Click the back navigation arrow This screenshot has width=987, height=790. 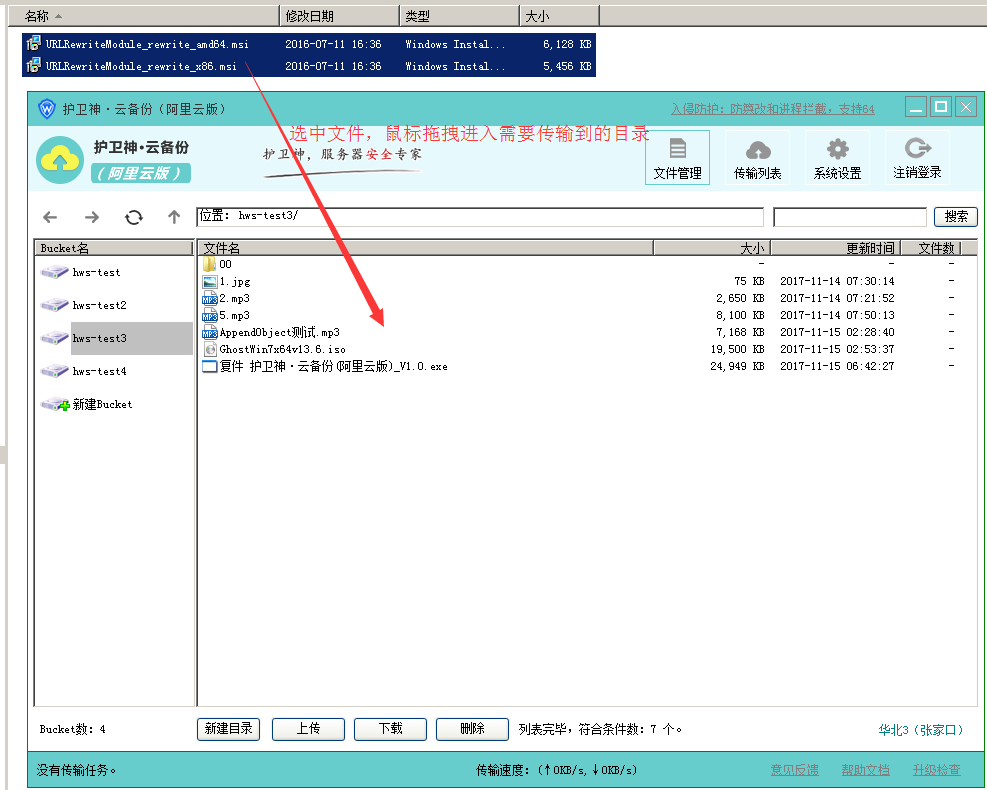[50, 217]
